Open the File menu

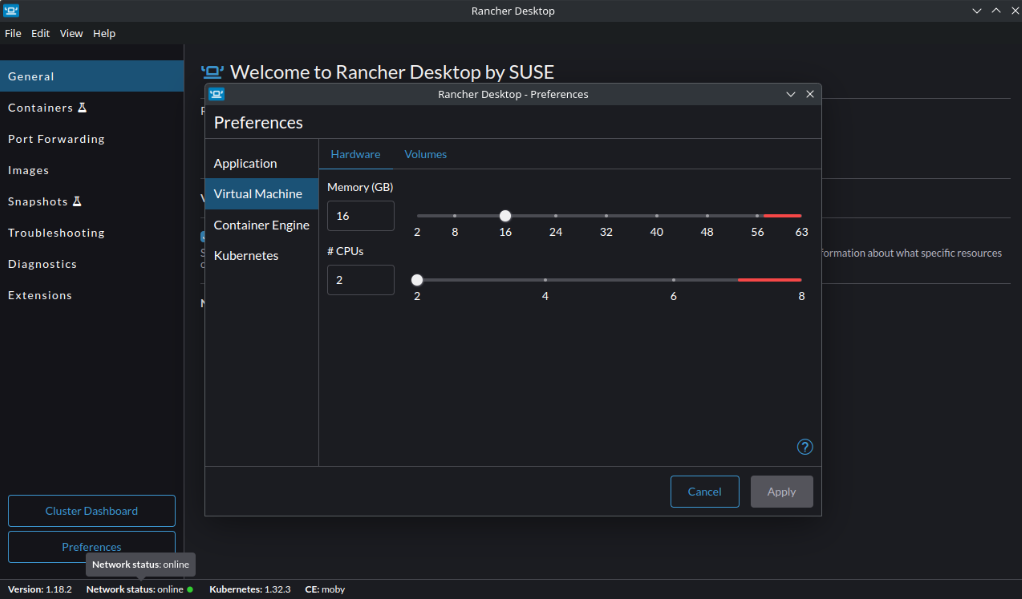[x=13, y=33]
